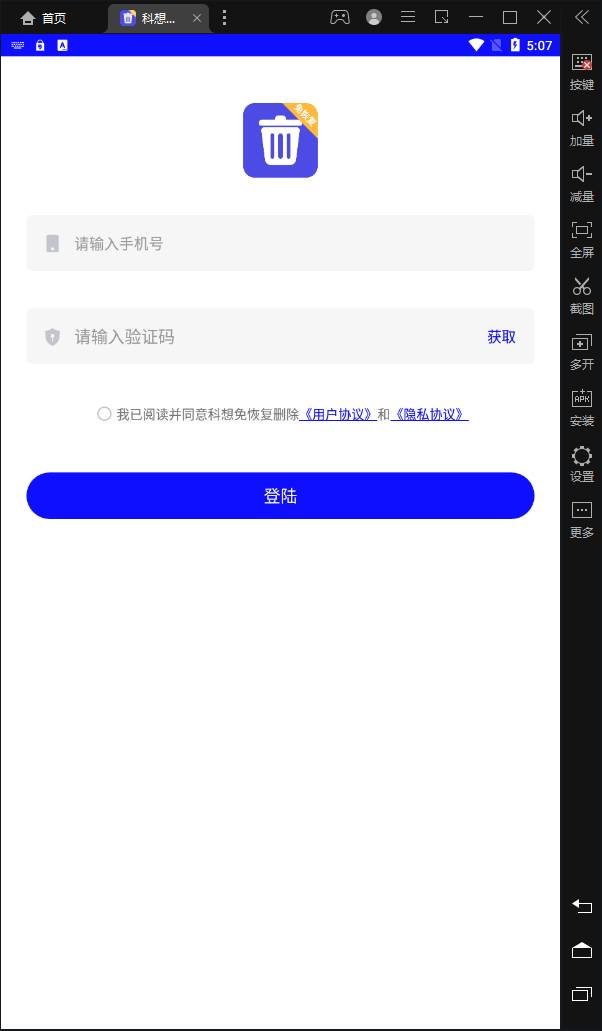Focus the 请输入手机号 phone number field
602x1031 pixels.
[x=280, y=243]
